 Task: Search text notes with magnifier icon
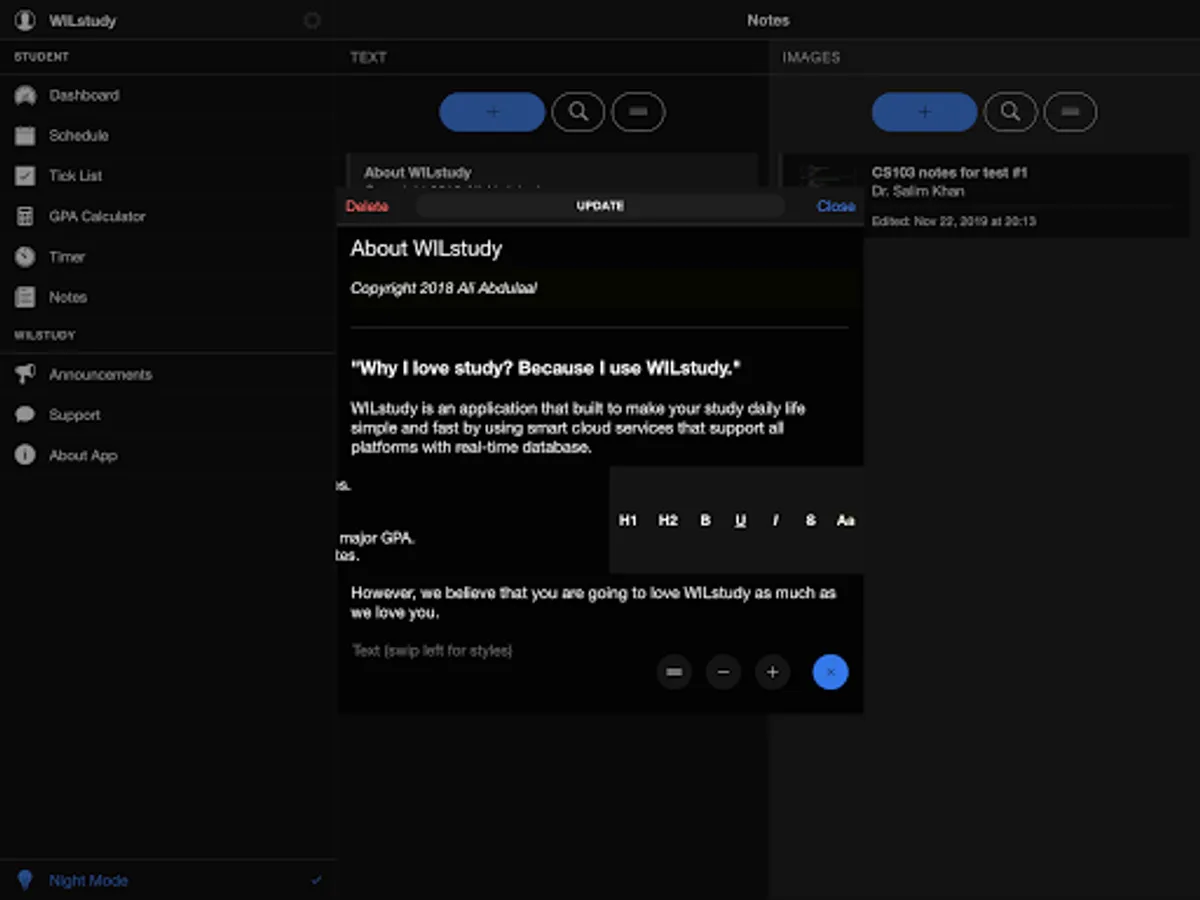click(x=577, y=112)
